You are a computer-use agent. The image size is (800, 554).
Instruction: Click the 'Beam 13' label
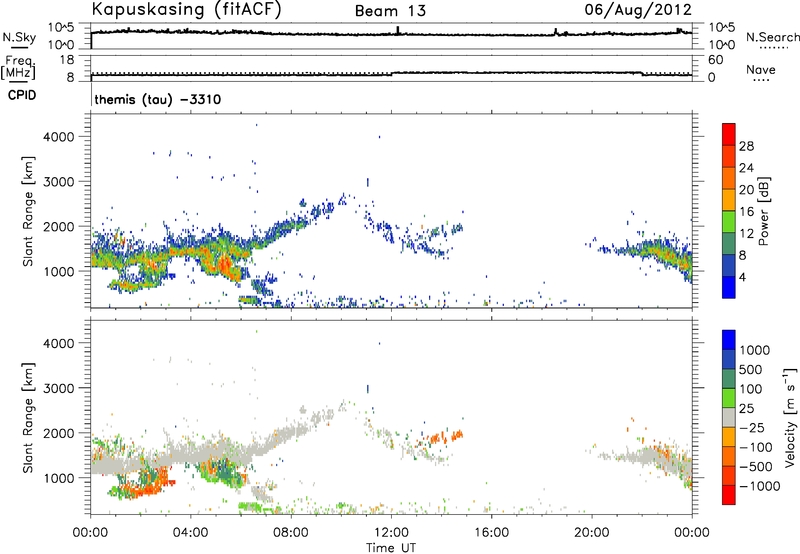390,11
